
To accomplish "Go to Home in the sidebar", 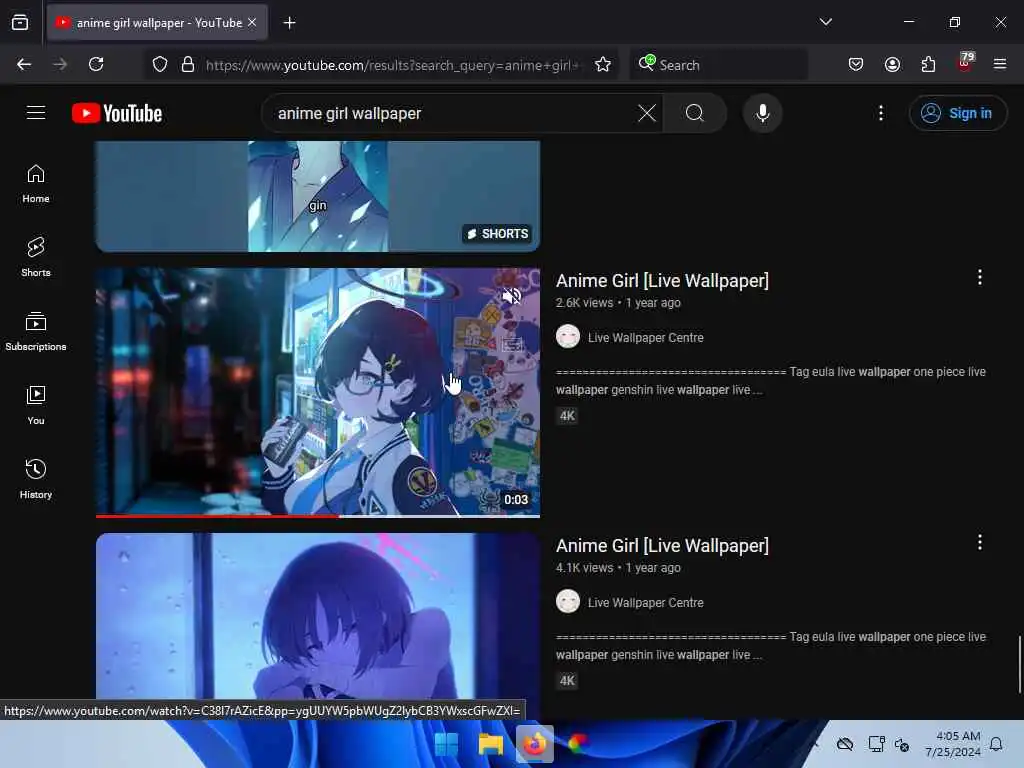I will (x=36, y=184).
